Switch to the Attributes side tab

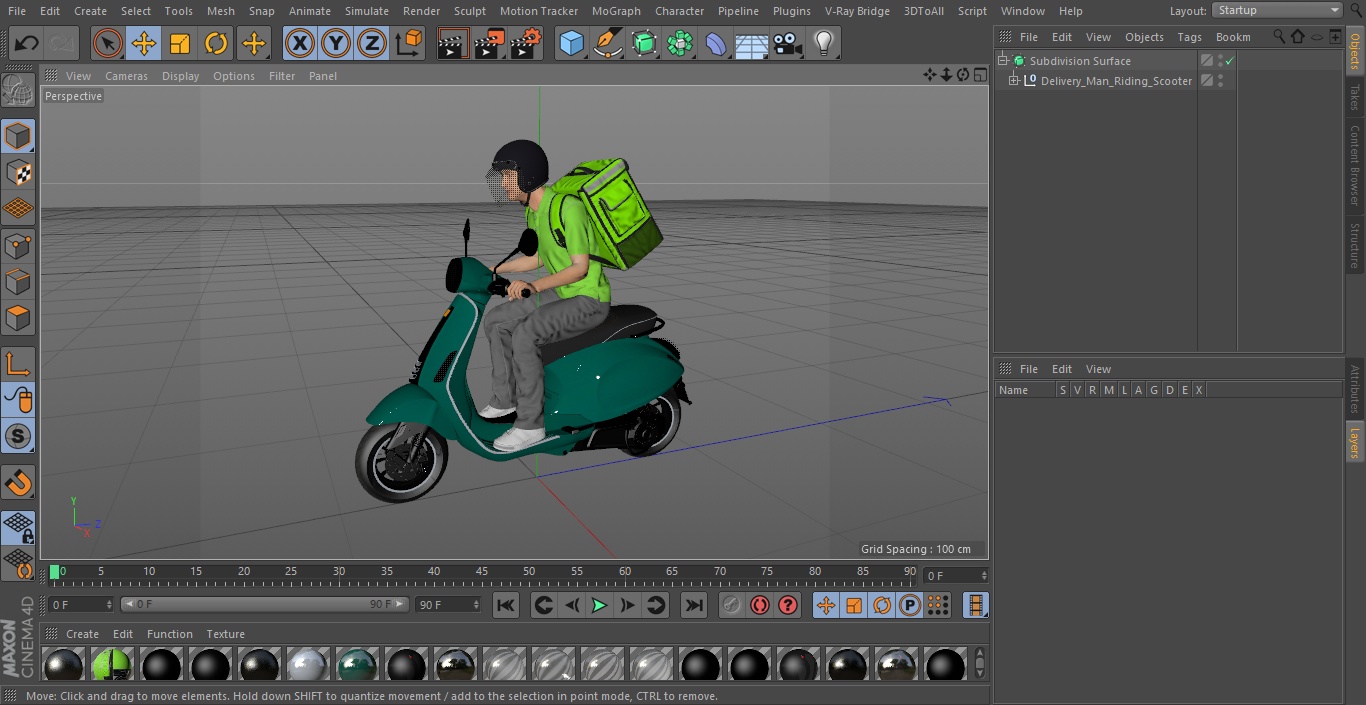1355,390
